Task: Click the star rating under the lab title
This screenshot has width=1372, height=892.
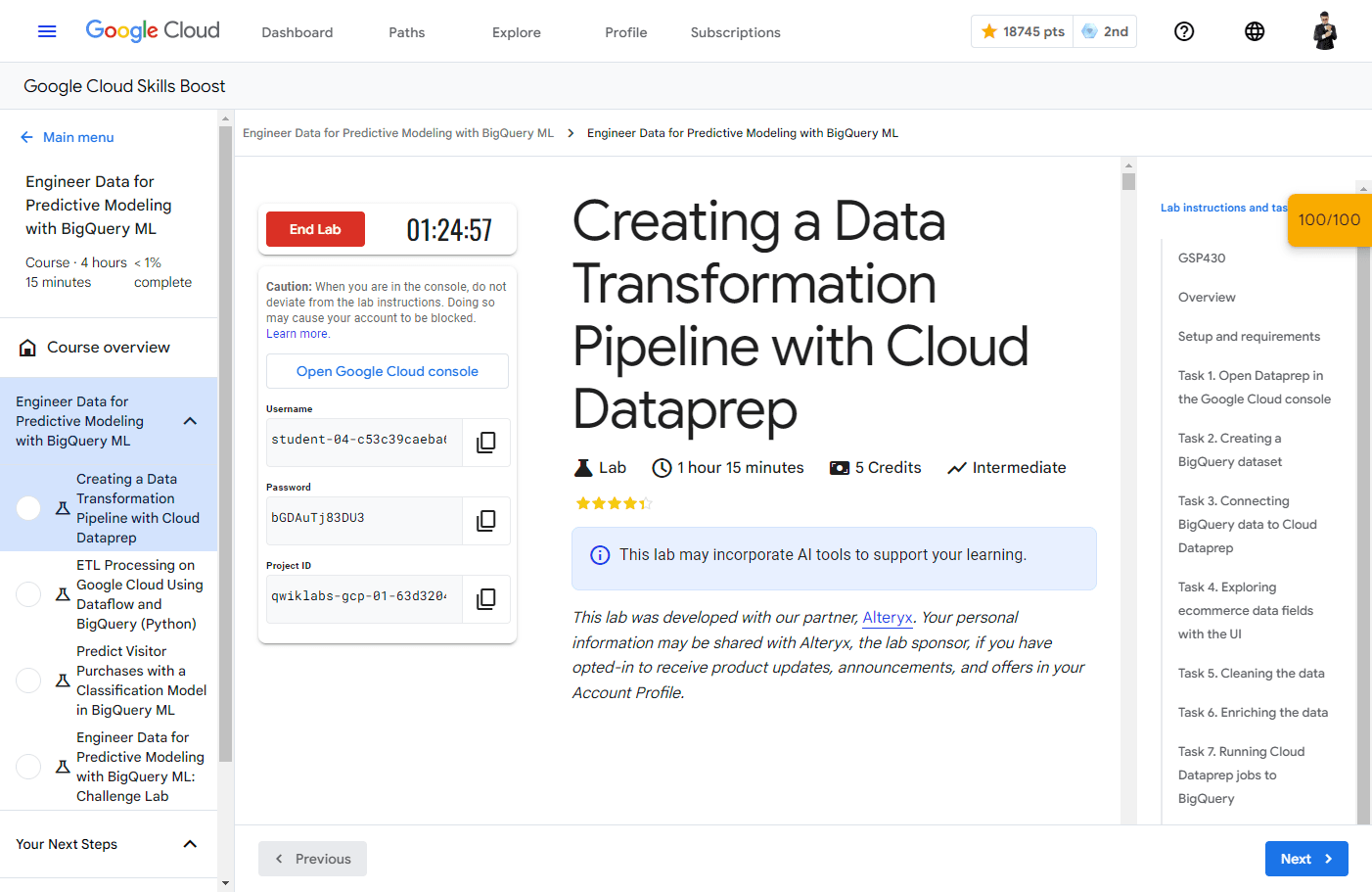Action: (614, 503)
